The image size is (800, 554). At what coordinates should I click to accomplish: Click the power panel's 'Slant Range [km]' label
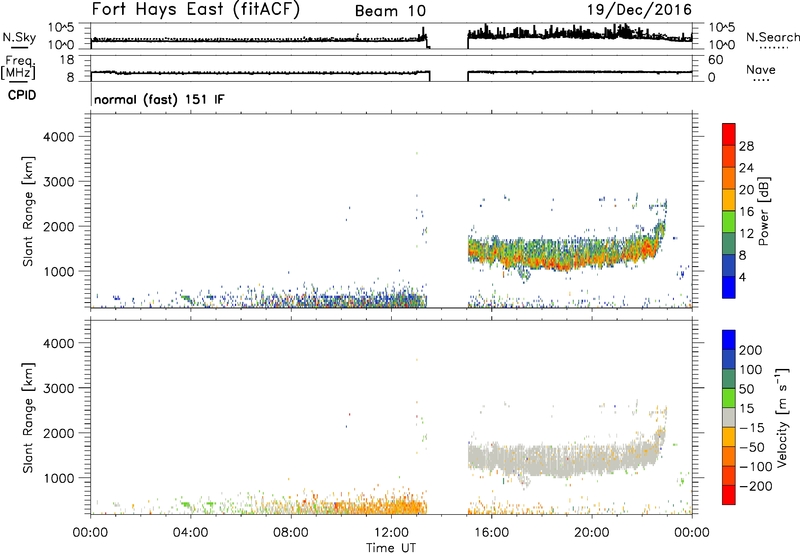point(28,211)
